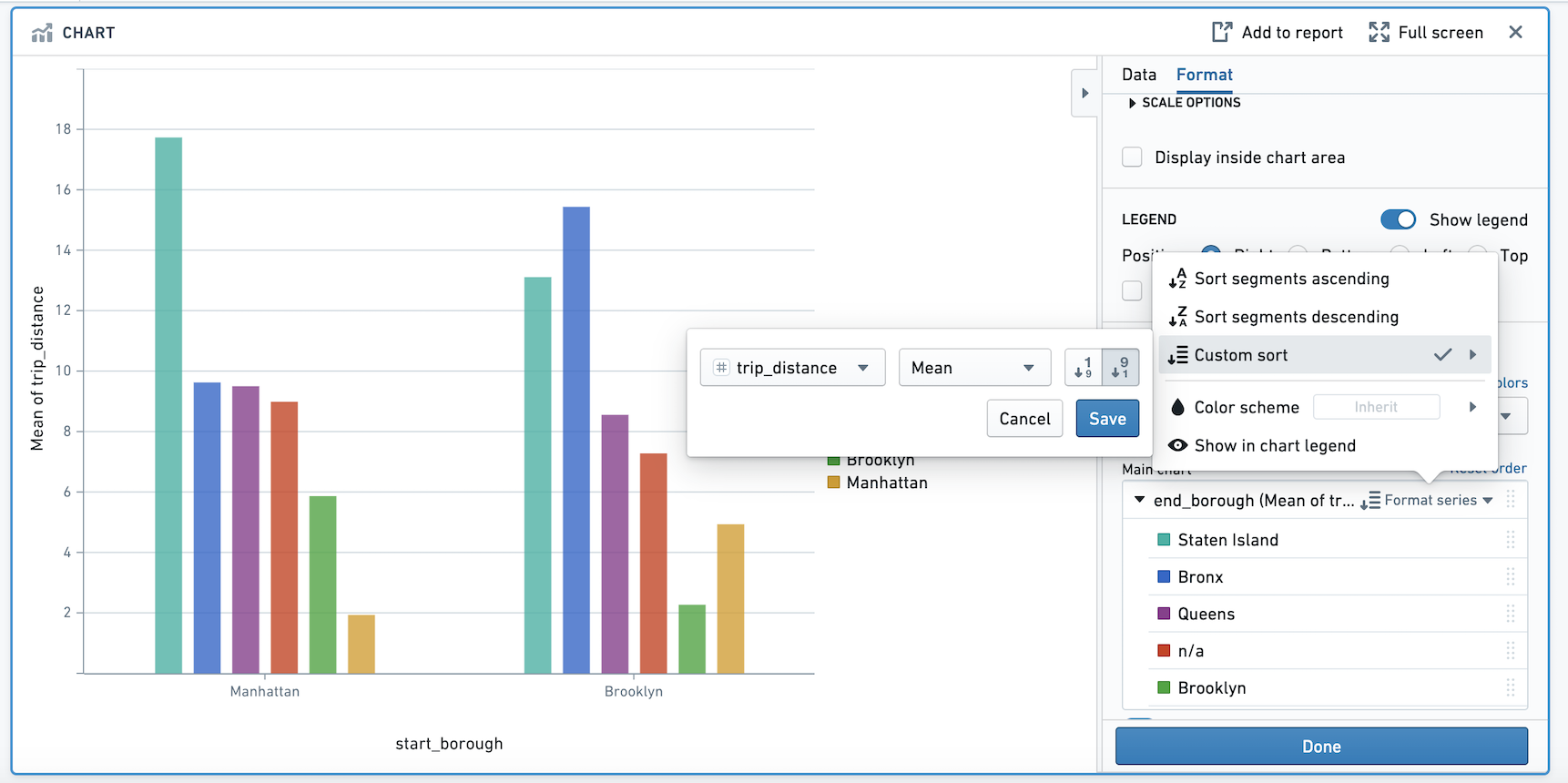1568x783 pixels.
Task: Tick the checkbox below the Position label
Action: 1132,290
